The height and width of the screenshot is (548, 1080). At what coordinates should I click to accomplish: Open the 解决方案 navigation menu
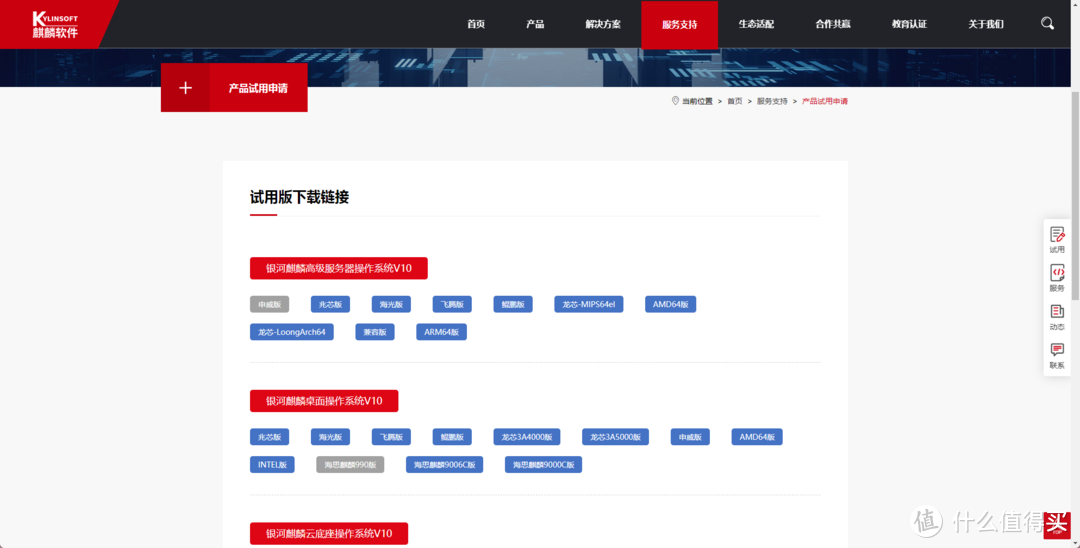pos(603,24)
